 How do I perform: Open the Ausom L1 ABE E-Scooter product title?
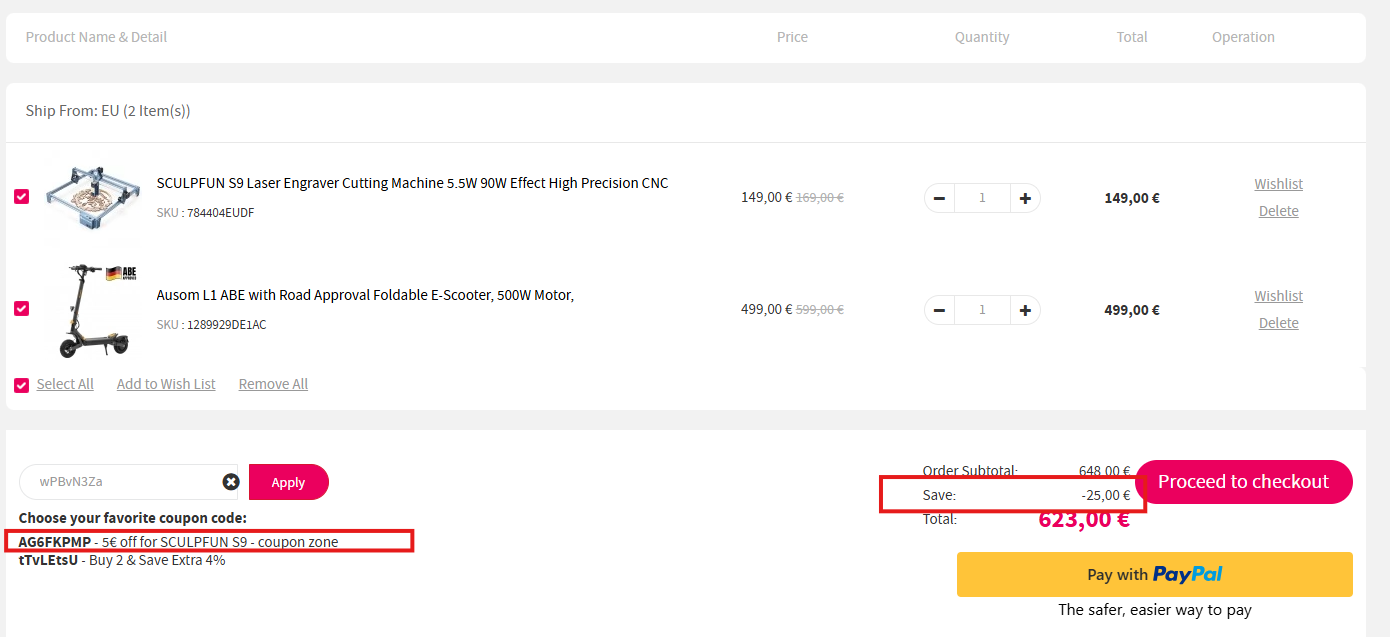(x=365, y=295)
